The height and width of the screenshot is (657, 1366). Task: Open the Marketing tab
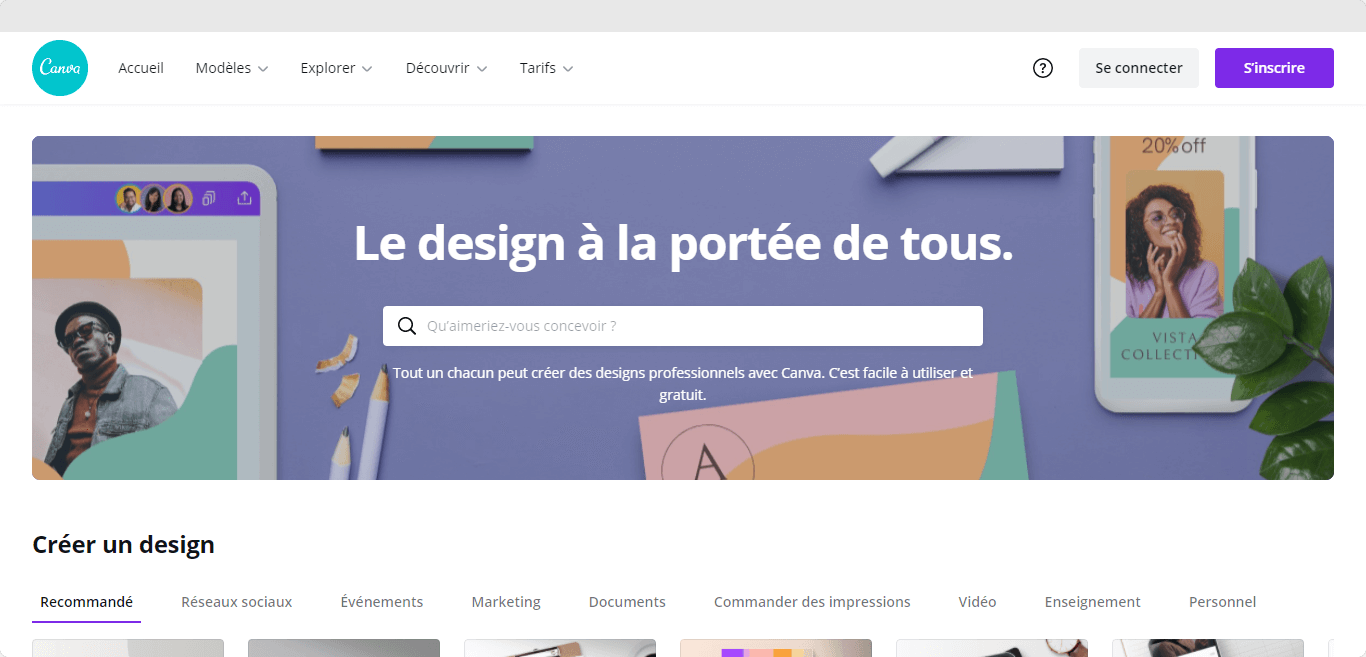coord(506,602)
